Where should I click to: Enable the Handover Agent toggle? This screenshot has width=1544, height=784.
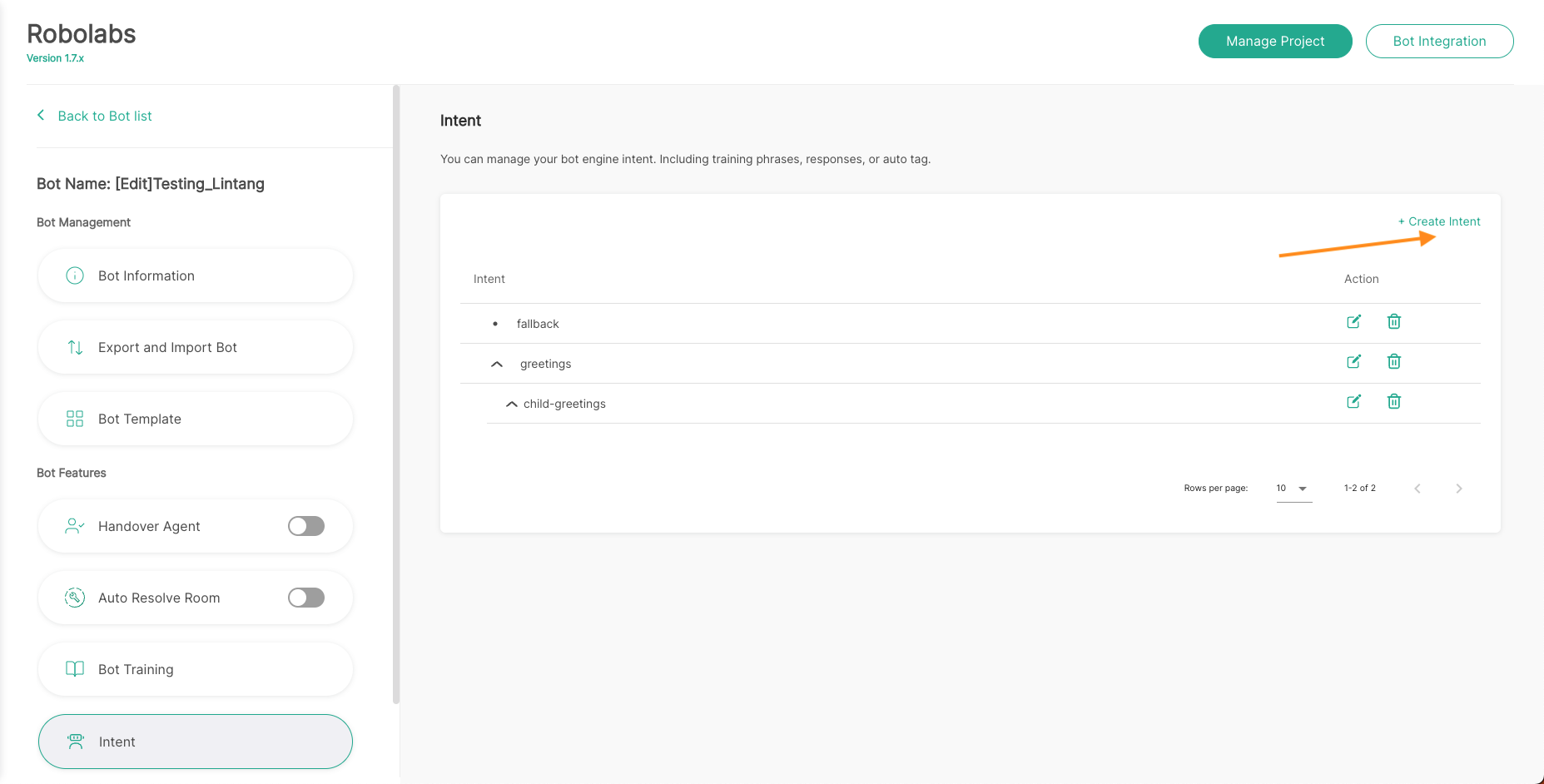click(x=306, y=526)
